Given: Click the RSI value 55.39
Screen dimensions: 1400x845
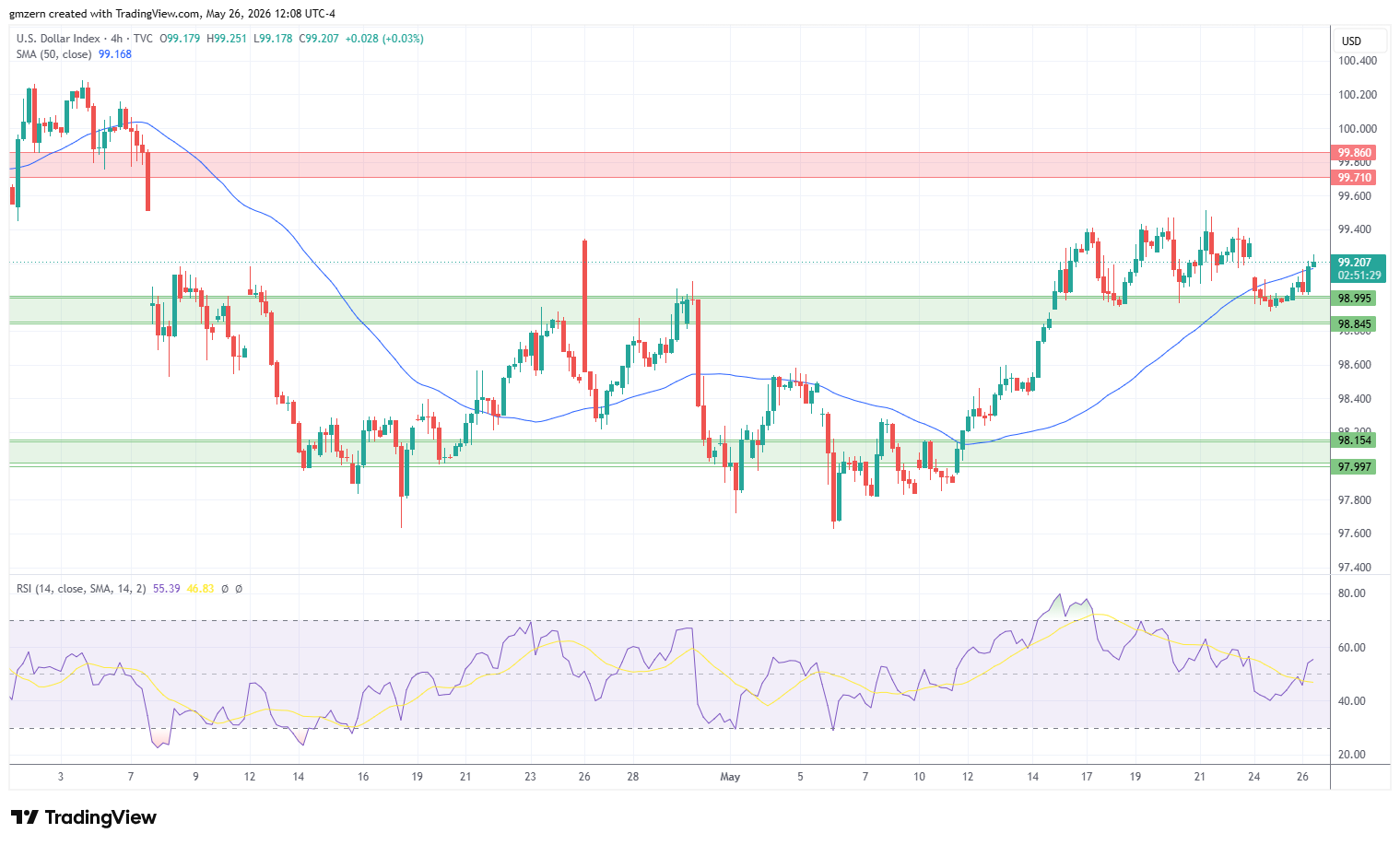Looking at the screenshot, I should click(x=167, y=588).
